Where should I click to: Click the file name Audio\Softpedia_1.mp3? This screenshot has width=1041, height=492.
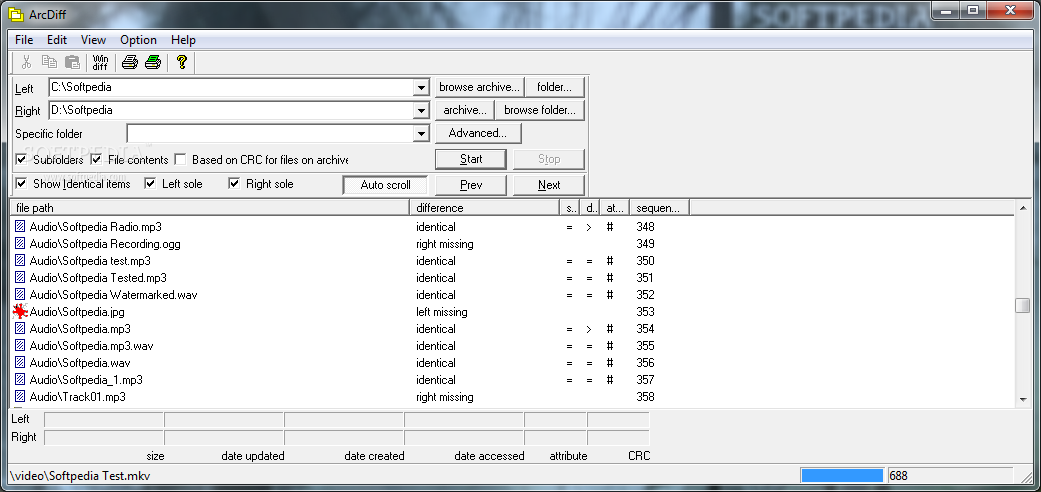point(86,380)
